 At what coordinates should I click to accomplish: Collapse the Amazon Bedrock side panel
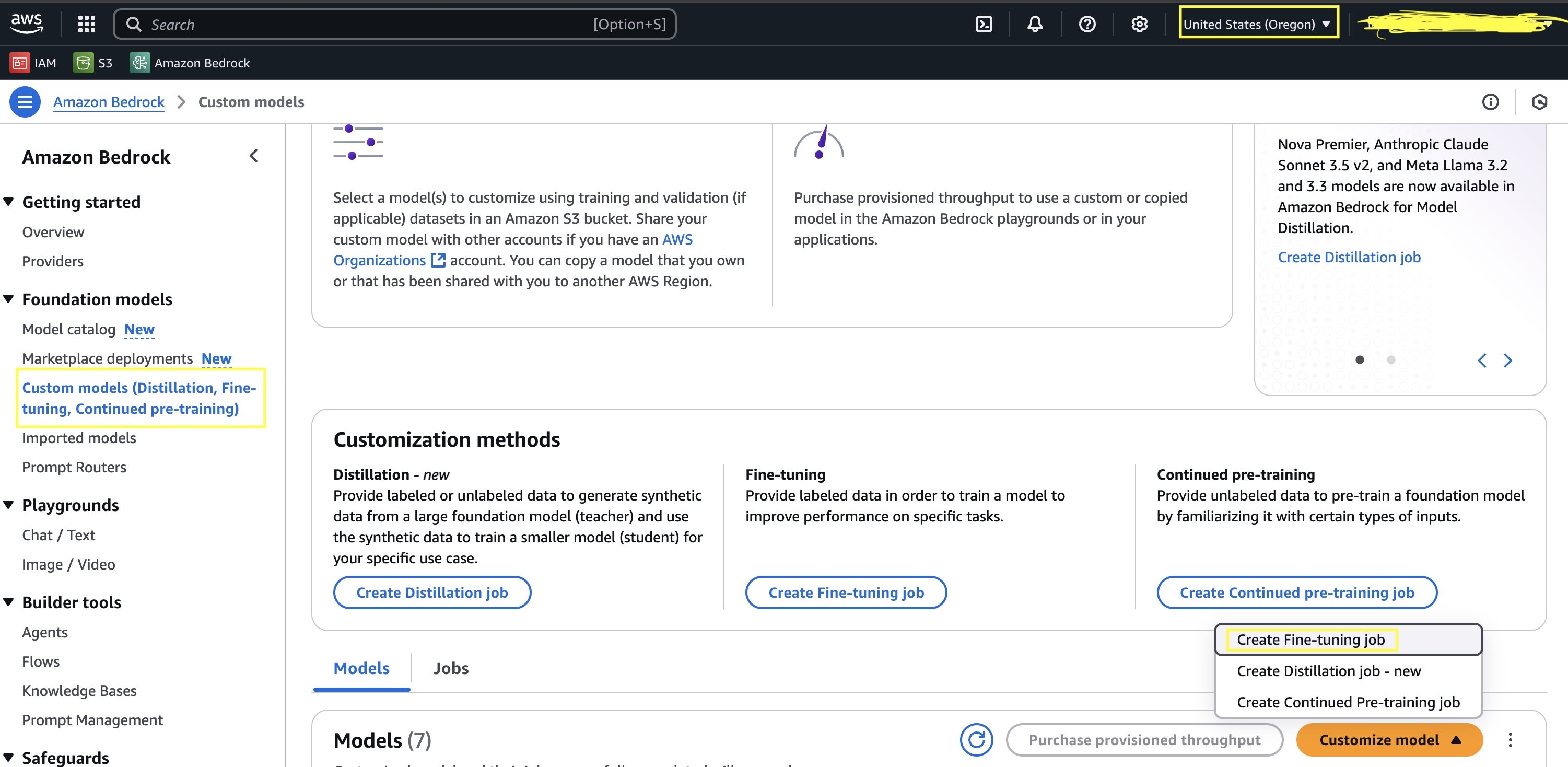[x=254, y=156]
